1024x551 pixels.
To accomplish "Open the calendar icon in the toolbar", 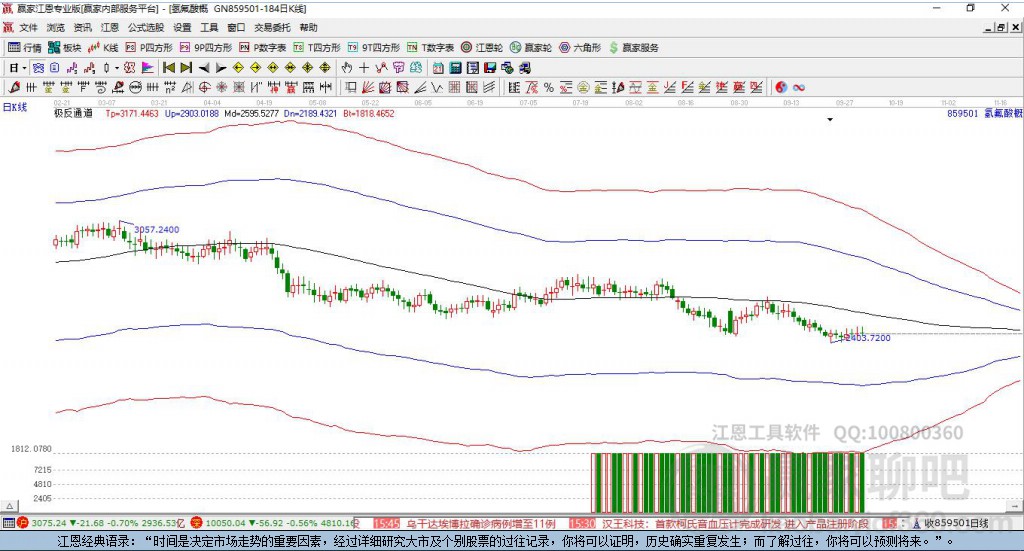I will [x=438, y=68].
